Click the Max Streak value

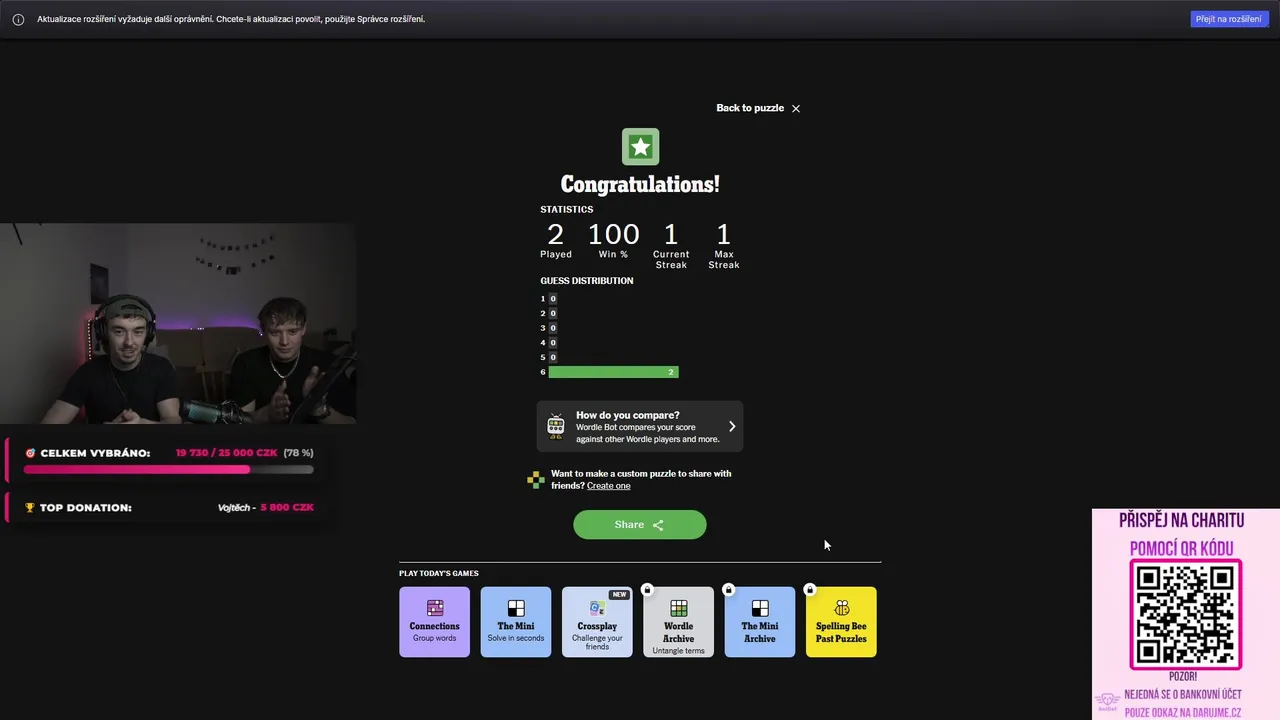coord(724,235)
